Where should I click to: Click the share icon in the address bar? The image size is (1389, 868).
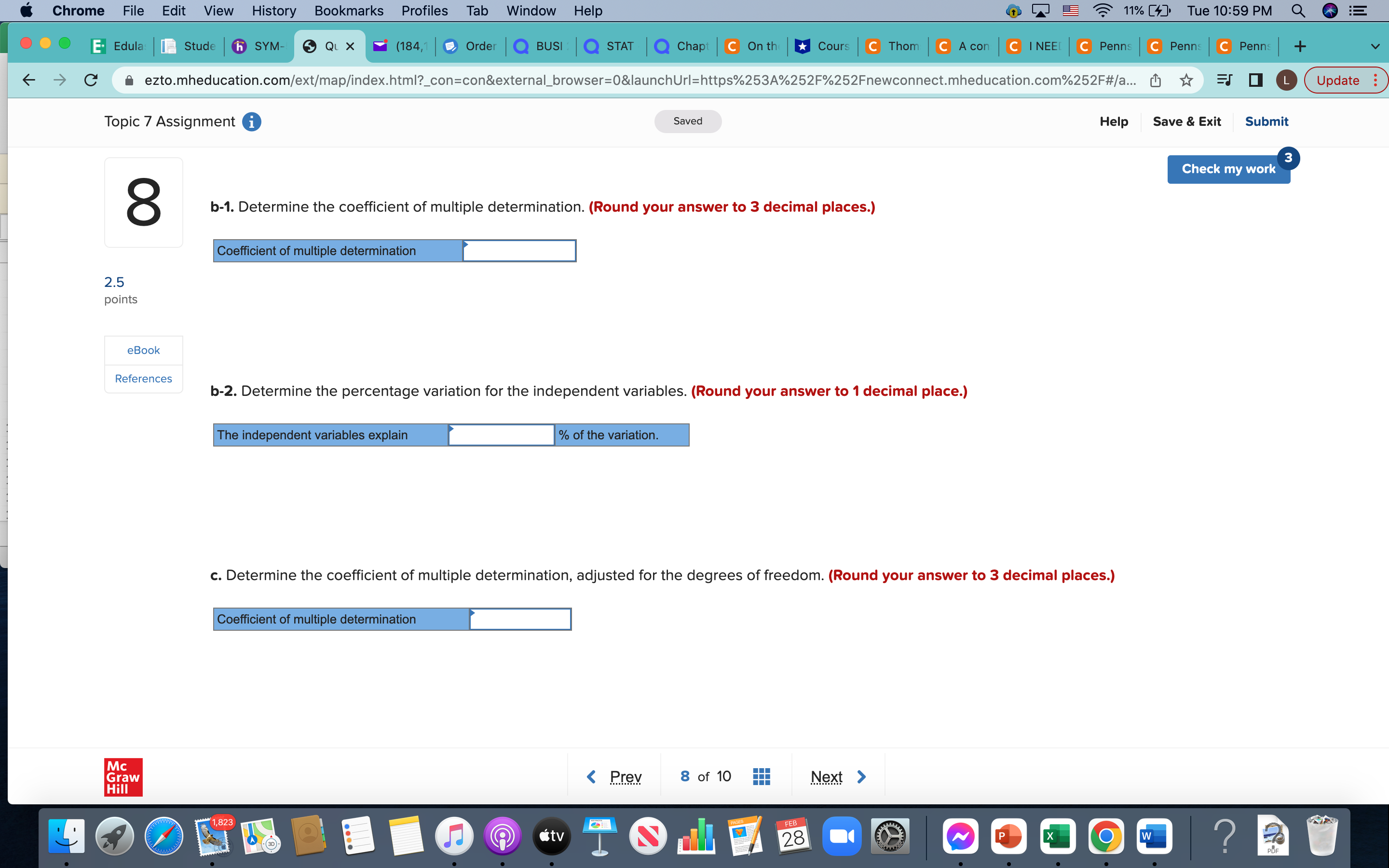tap(1154, 80)
